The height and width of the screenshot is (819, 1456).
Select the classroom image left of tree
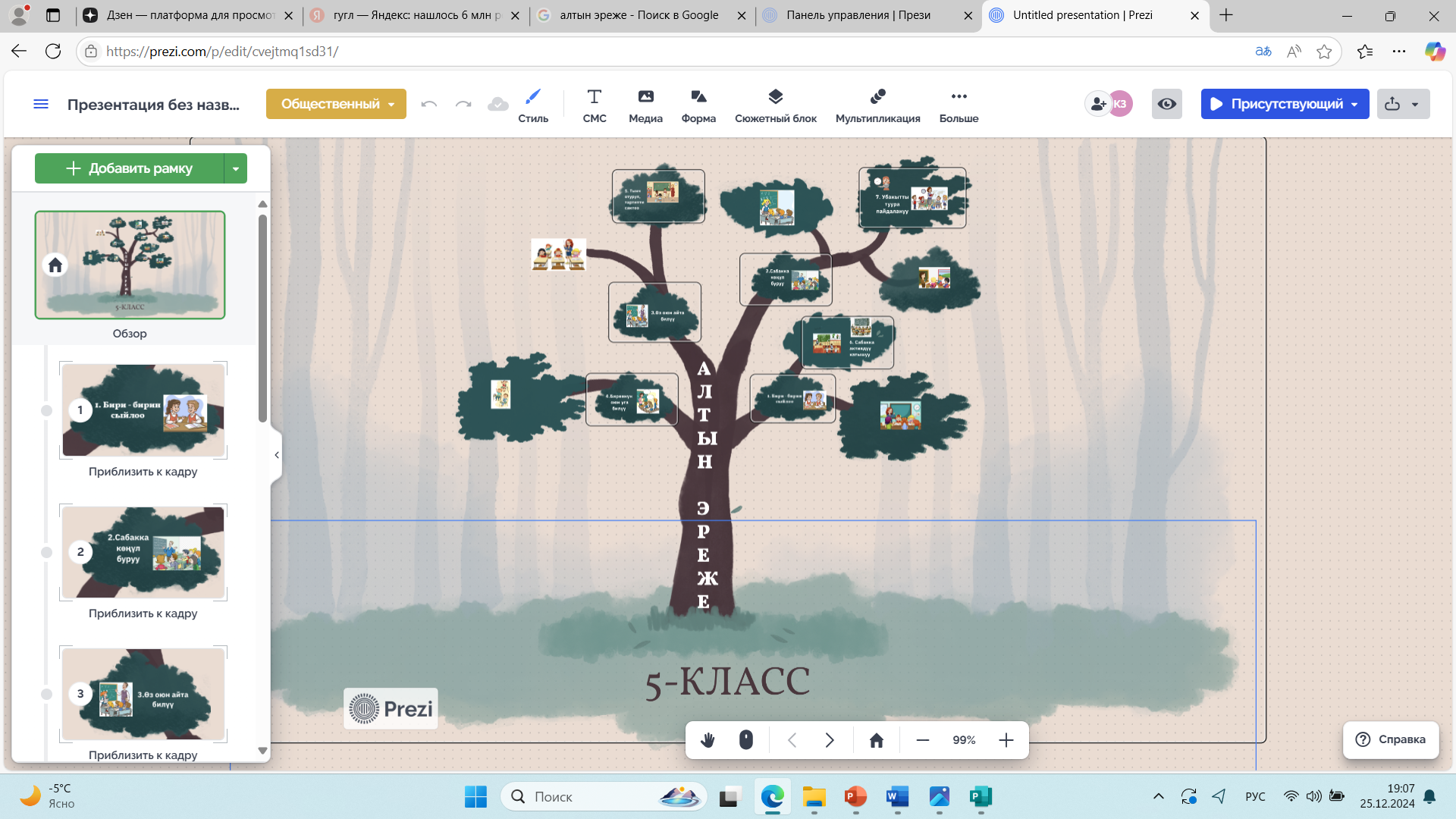point(559,254)
